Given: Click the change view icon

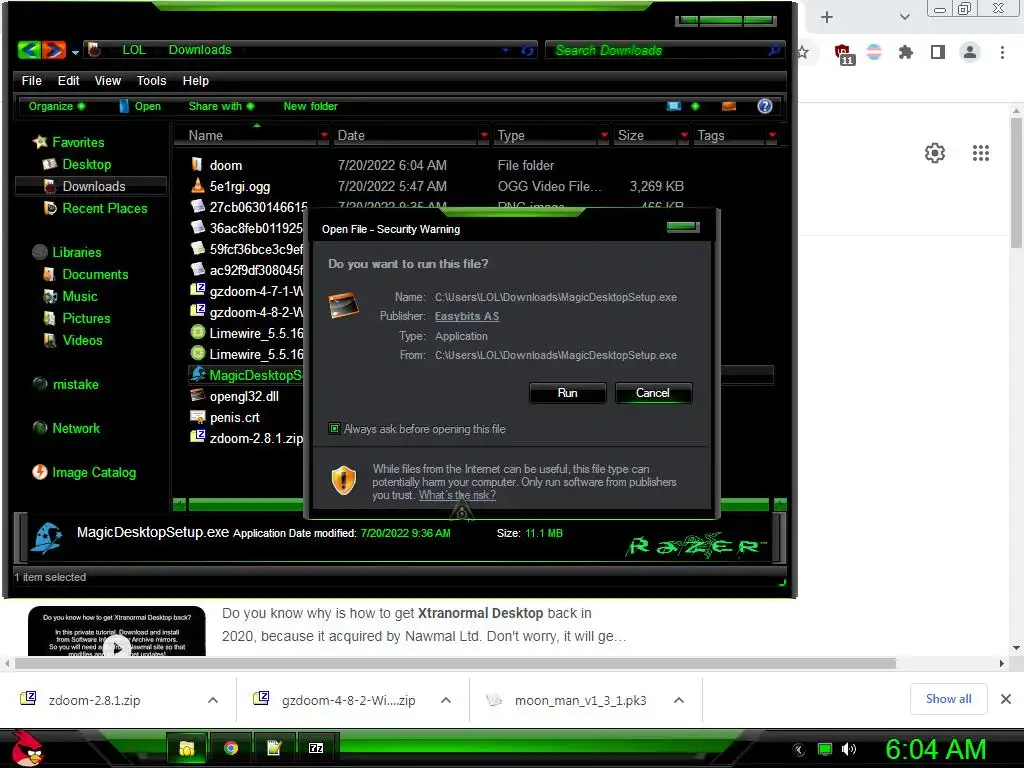Looking at the screenshot, I should 673,106.
